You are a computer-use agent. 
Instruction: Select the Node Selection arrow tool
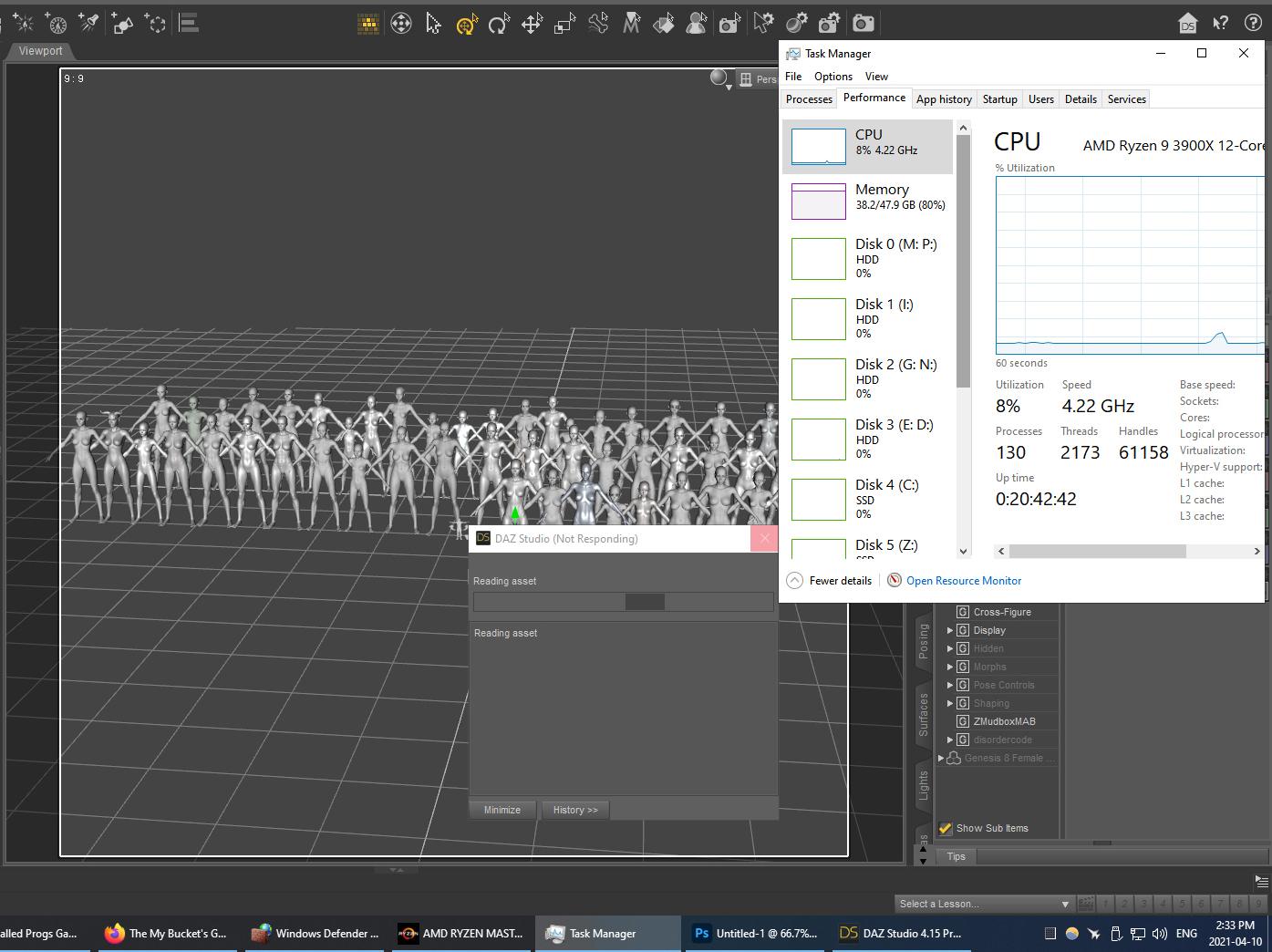434,24
